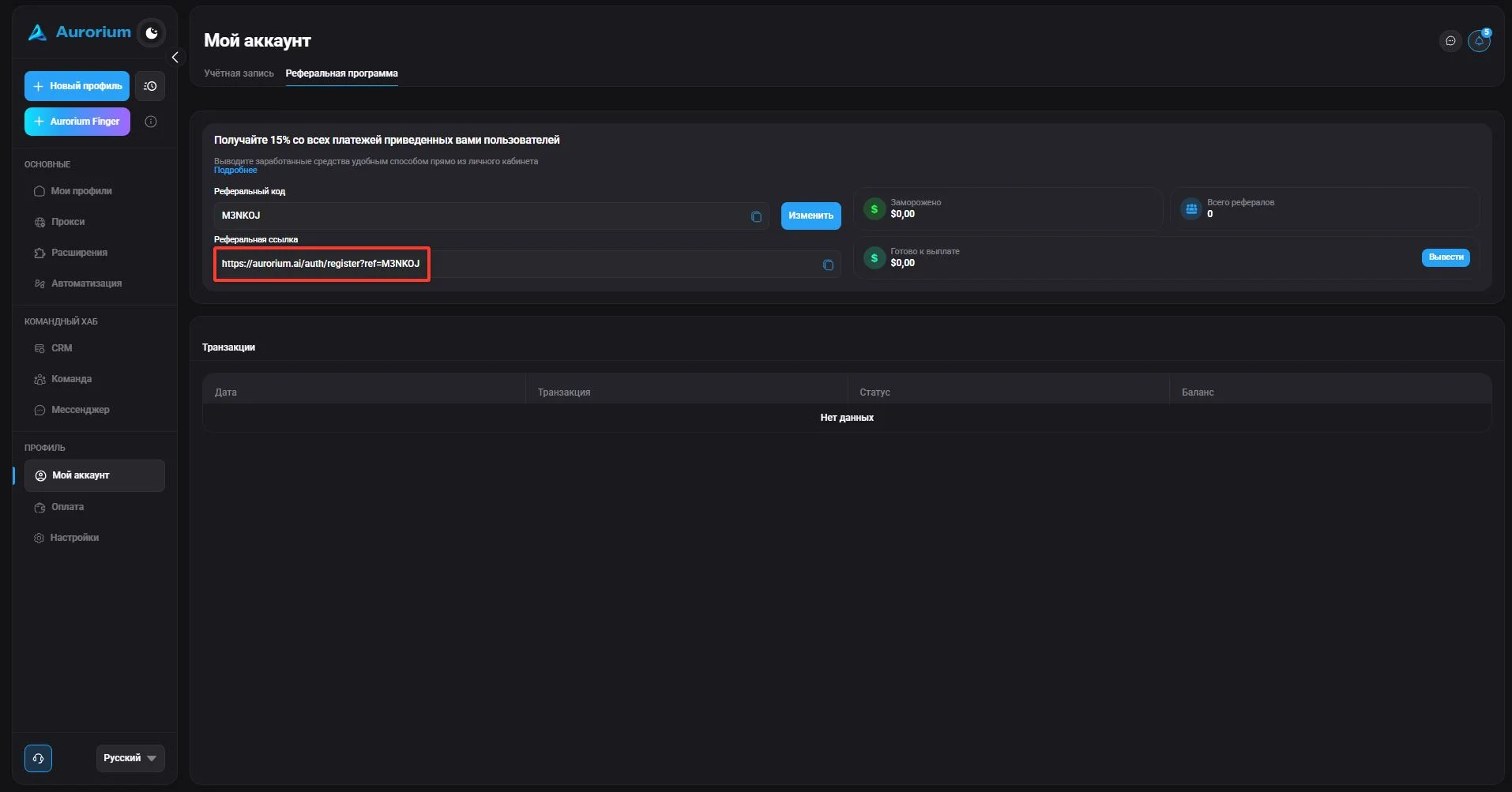Click the referral code field M3NKOJ
Screen dimensions: 1512x792
pyautogui.click(x=491, y=216)
